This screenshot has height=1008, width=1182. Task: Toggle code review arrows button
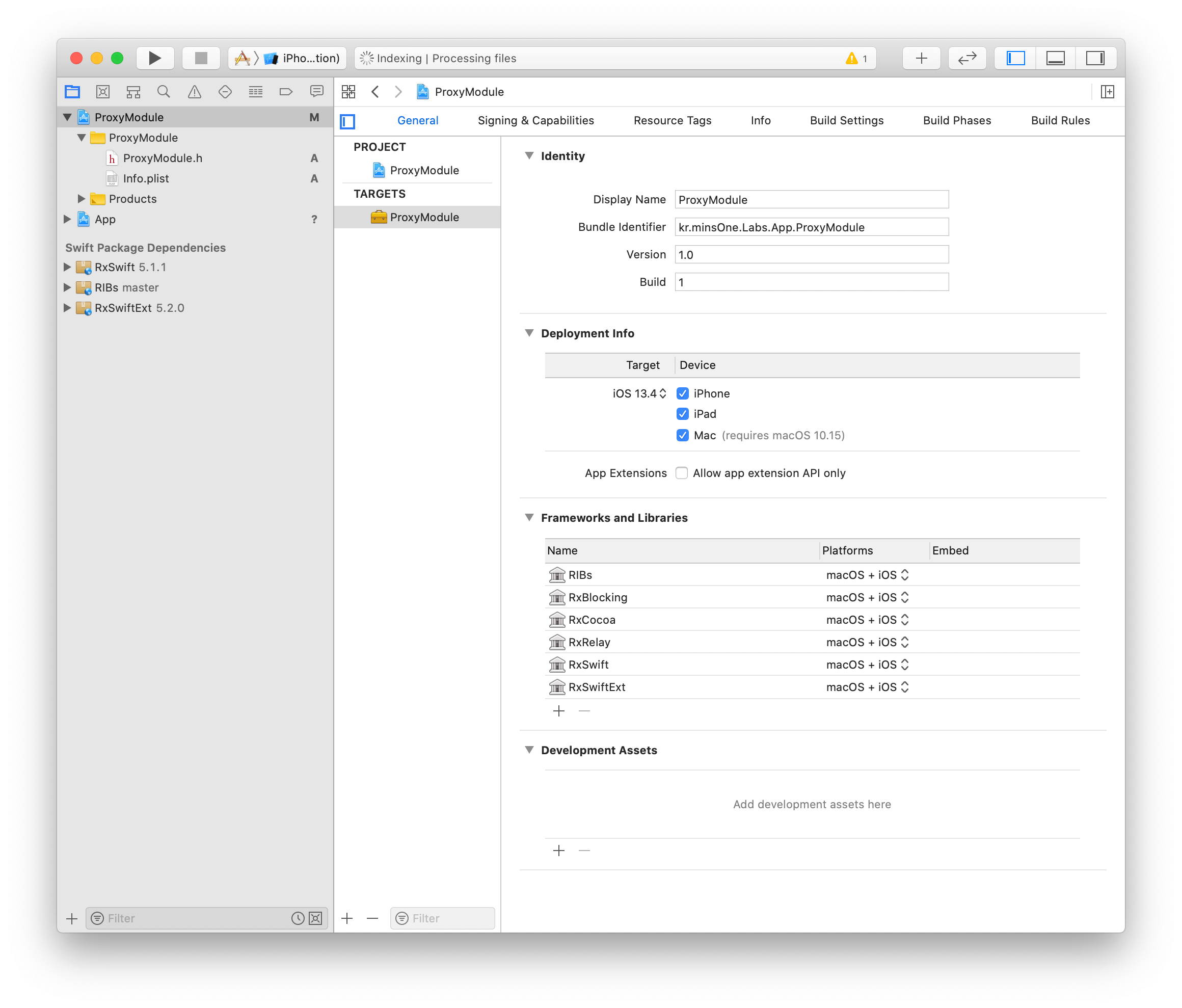click(x=967, y=58)
